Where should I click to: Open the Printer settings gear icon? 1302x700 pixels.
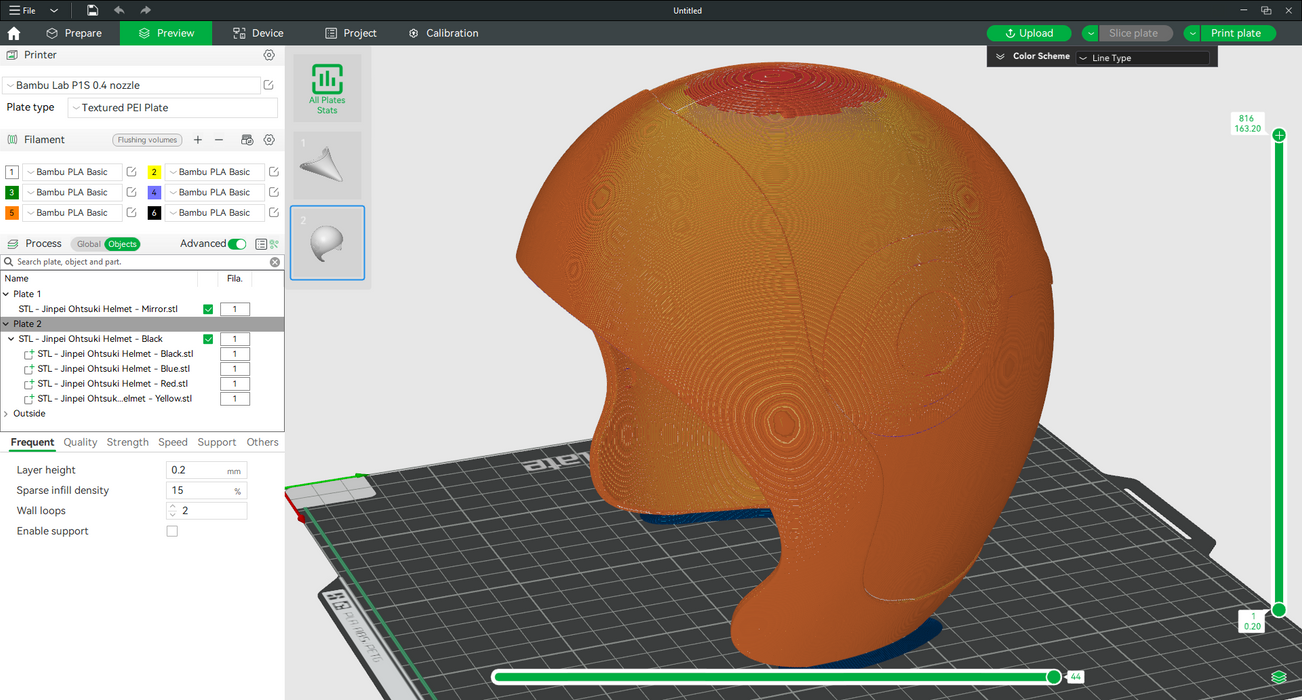(x=269, y=56)
